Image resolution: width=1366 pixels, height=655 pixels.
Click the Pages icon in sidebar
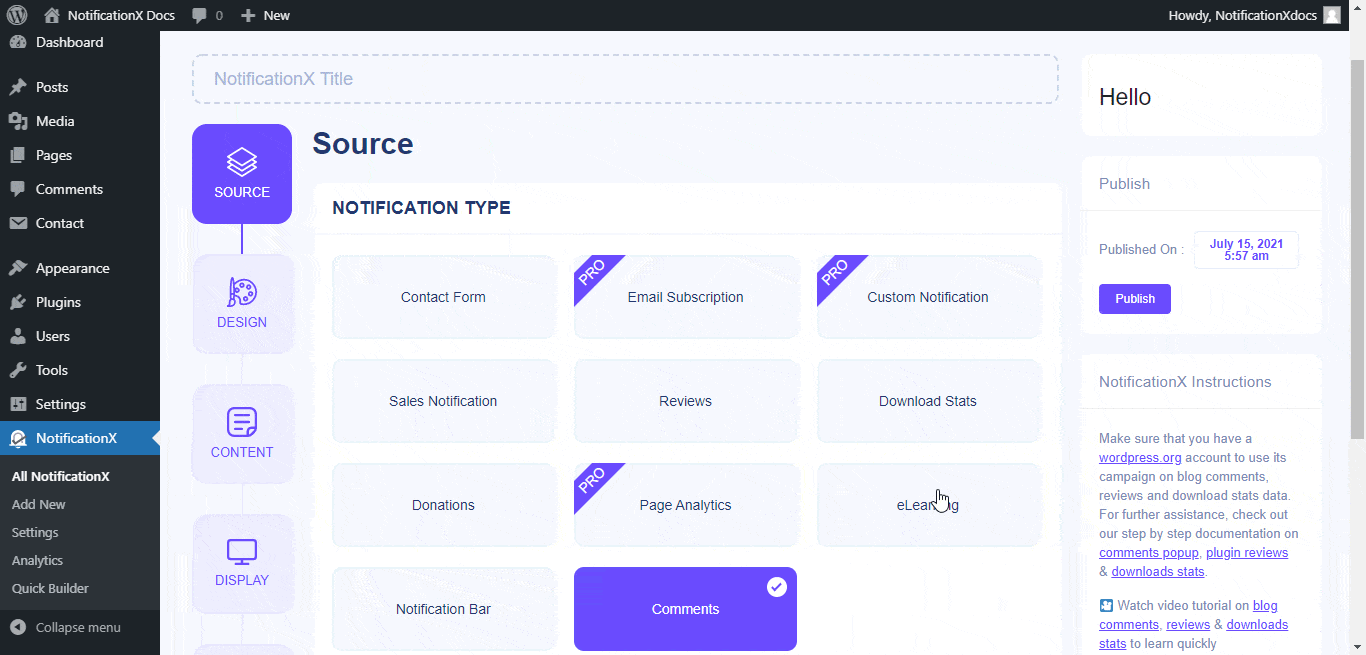18,155
